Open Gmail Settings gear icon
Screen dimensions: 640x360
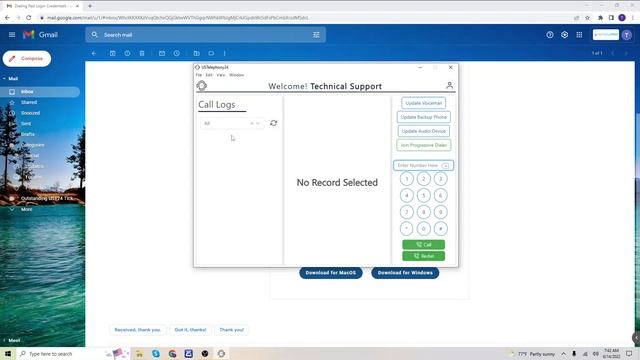564,35
